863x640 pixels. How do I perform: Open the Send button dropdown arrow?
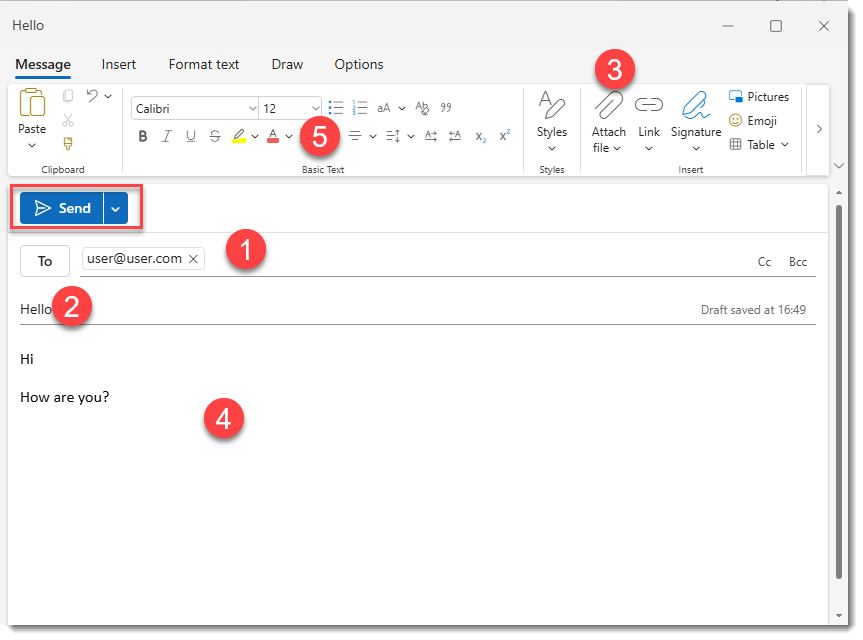click(x=114, y=208)
